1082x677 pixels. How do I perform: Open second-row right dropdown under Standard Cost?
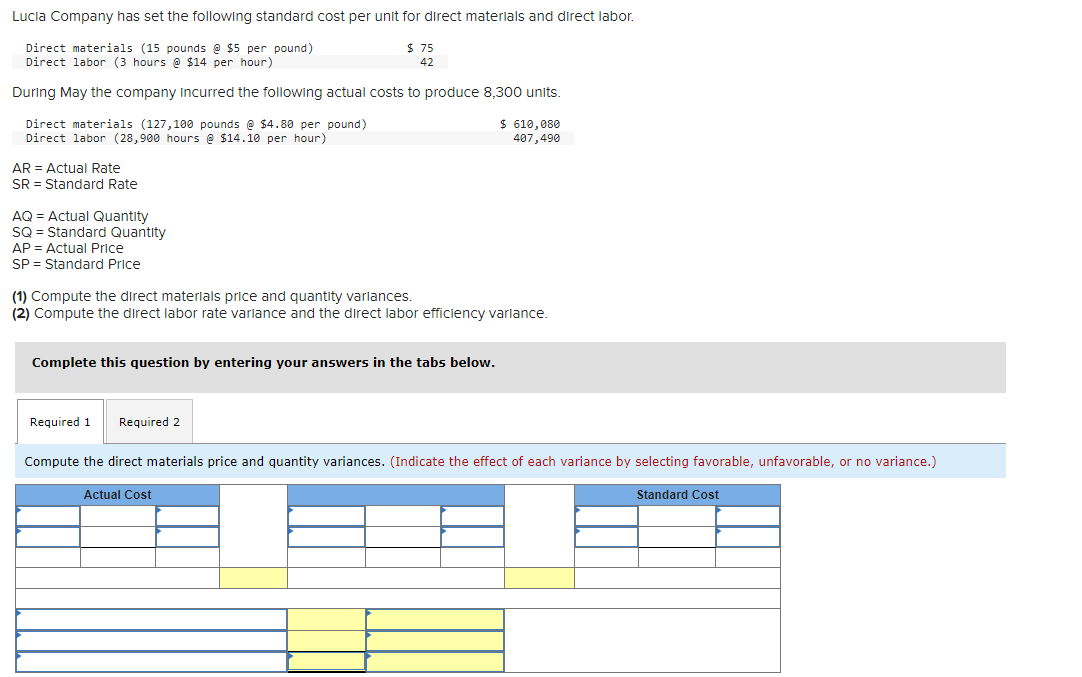[748, 537]
